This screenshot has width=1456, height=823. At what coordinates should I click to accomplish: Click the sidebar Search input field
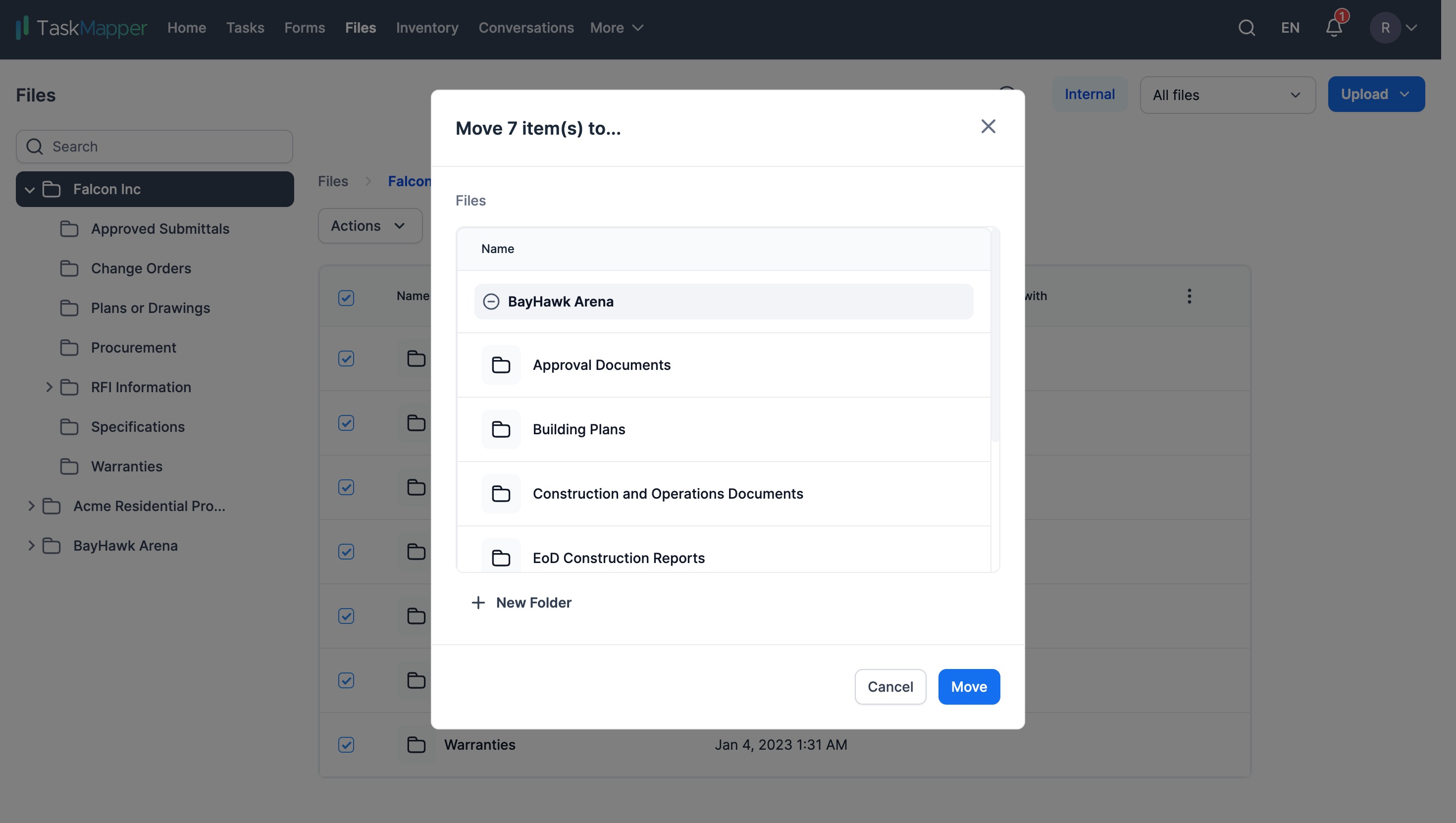155,147
